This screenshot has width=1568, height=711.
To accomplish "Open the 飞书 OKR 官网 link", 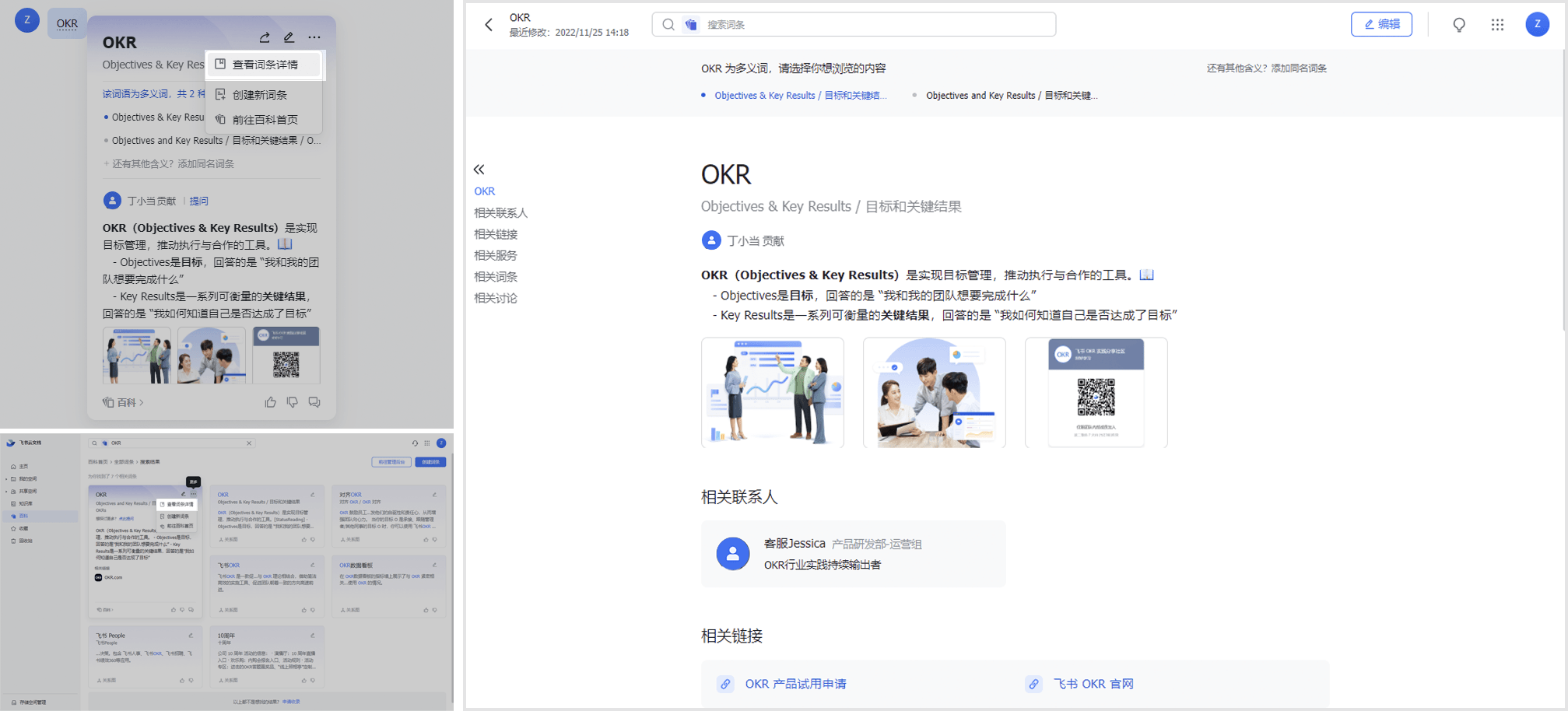I will (x=1093, y=684).
